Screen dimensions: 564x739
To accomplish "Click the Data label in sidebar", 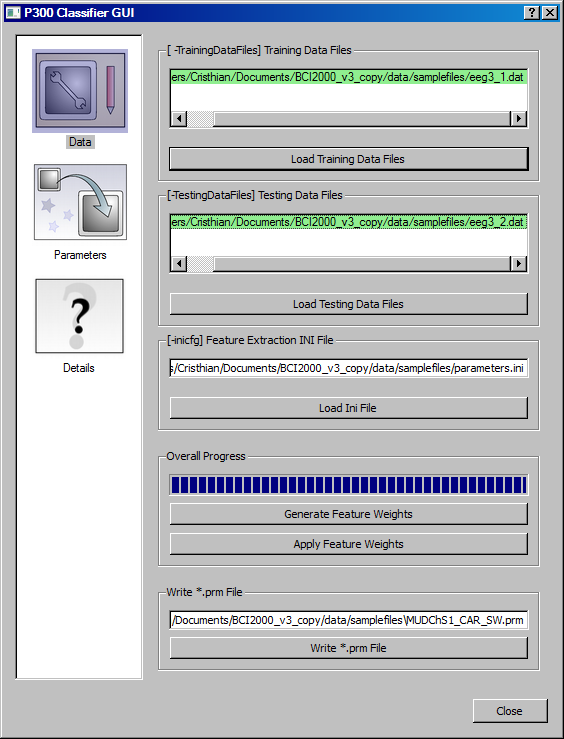I will point(80,142).
